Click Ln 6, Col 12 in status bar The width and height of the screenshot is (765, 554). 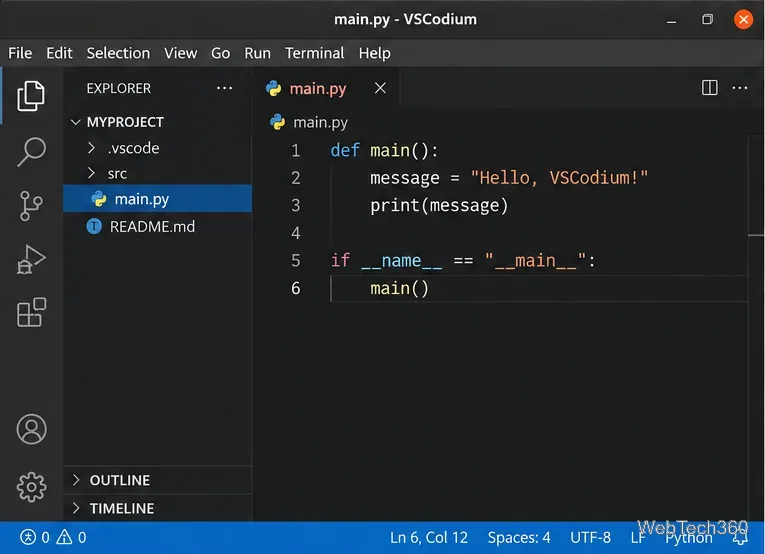(429, 537)
